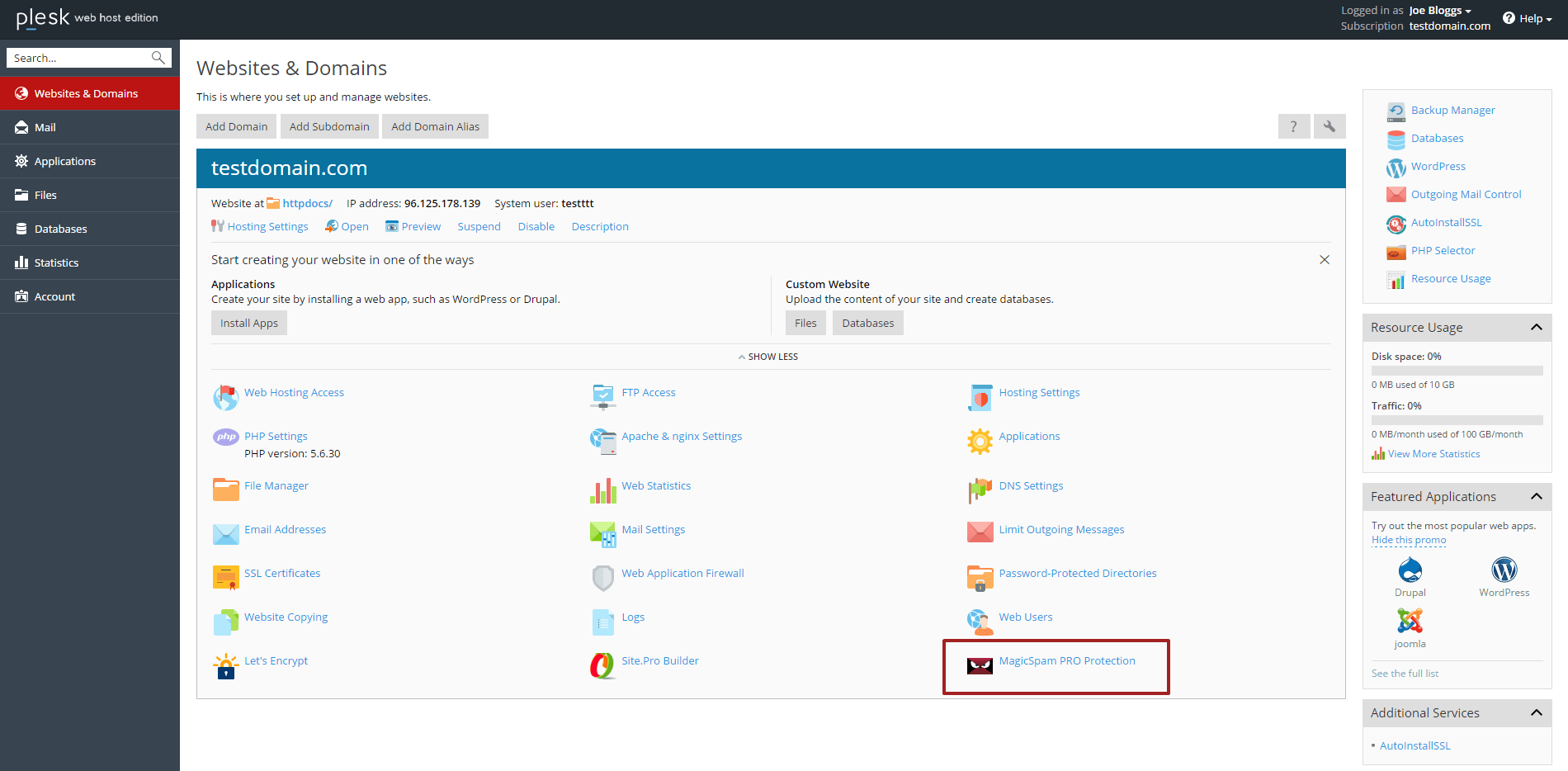Click the Backup Manager link

click(x=1452, y=110)
